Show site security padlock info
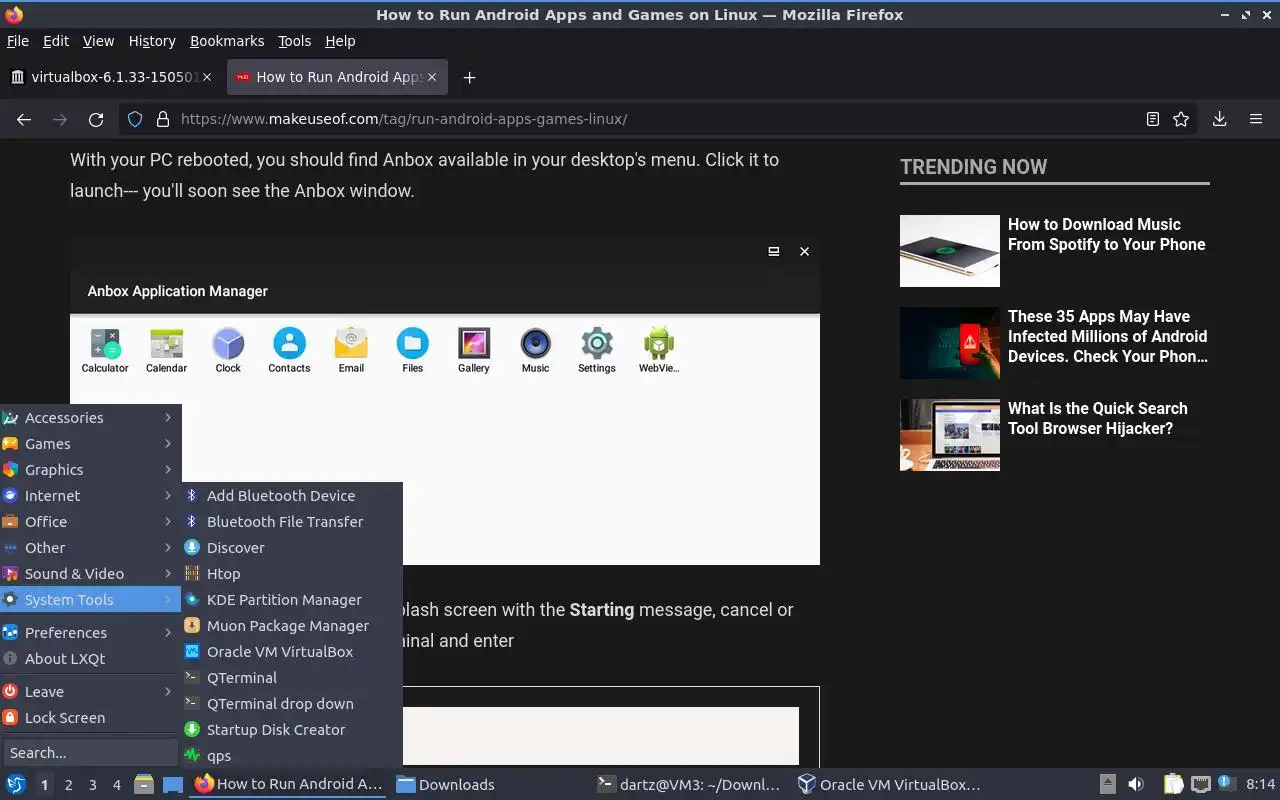Viewport: 1280px width, 800px height. pyautogui.click(x=163, y=119)
